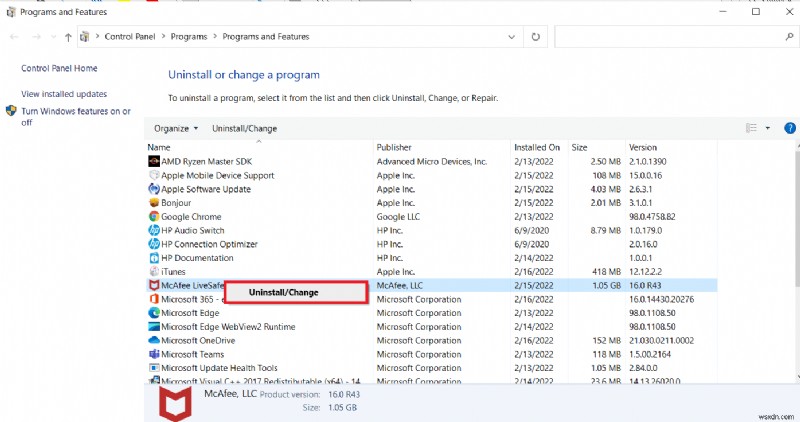The image size is (800, 422).
Task: Click the Programs breadcrumb
Action: [x=189, y=37]
